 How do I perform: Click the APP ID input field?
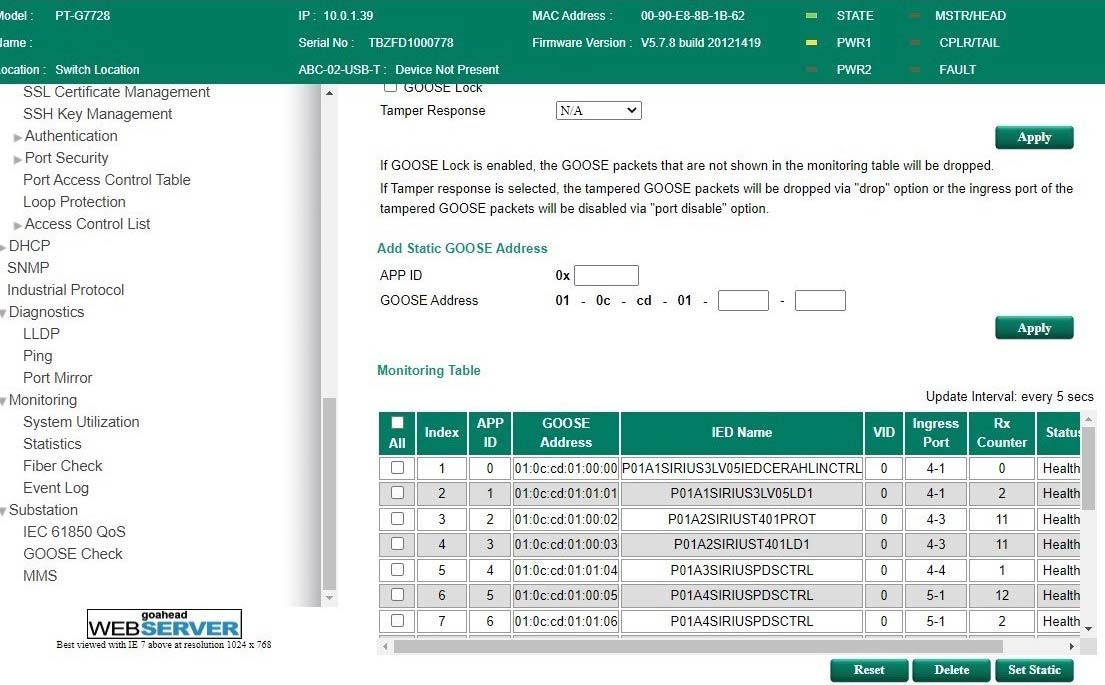pyautogui.click(x=606, y=275)
